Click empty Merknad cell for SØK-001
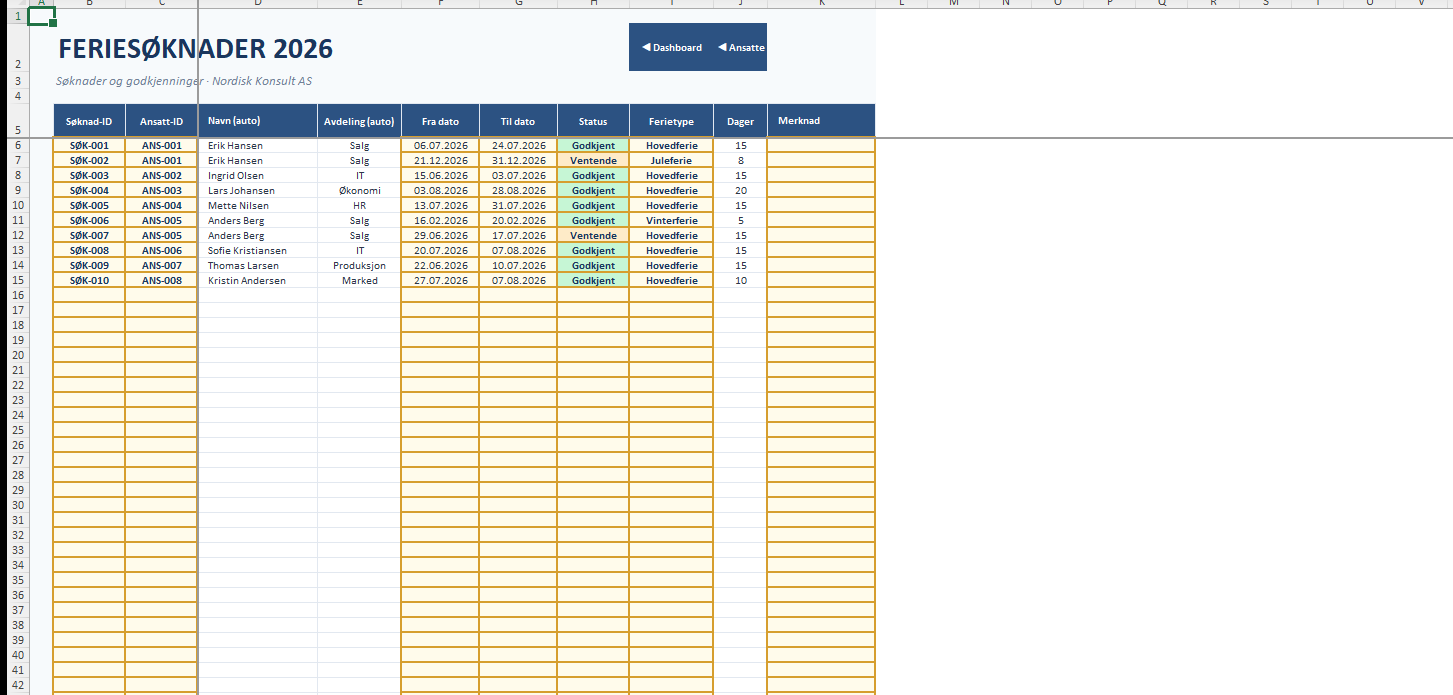1453x695 pixels. point(820,146)
